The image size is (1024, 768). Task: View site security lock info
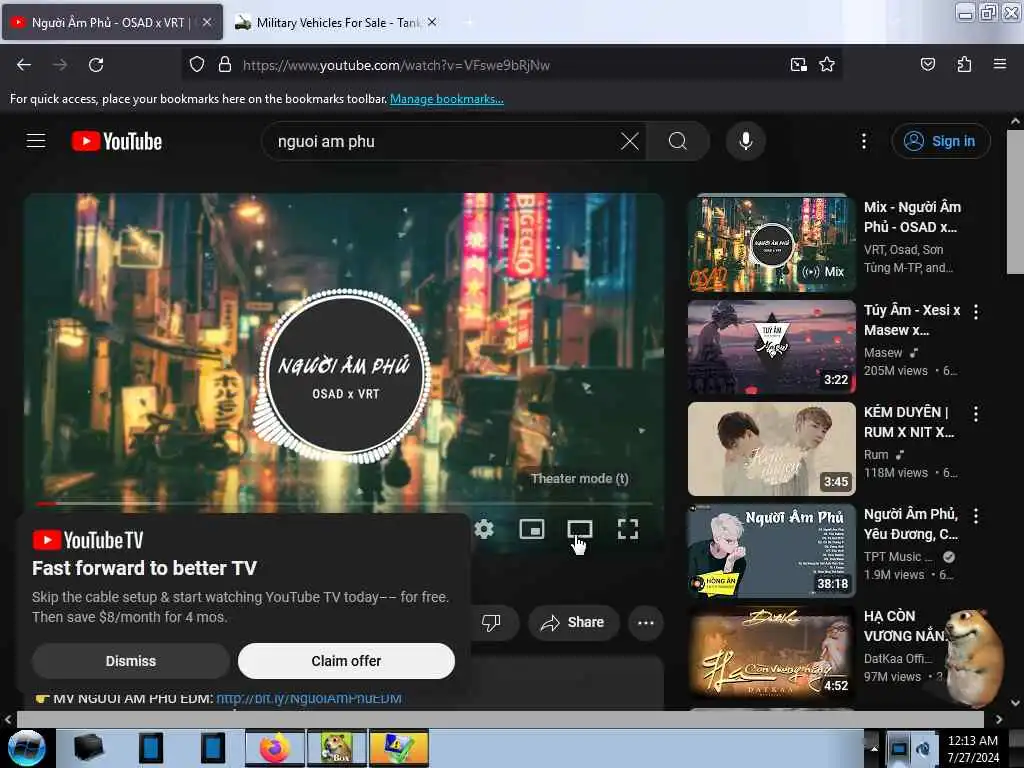(225, 65)
